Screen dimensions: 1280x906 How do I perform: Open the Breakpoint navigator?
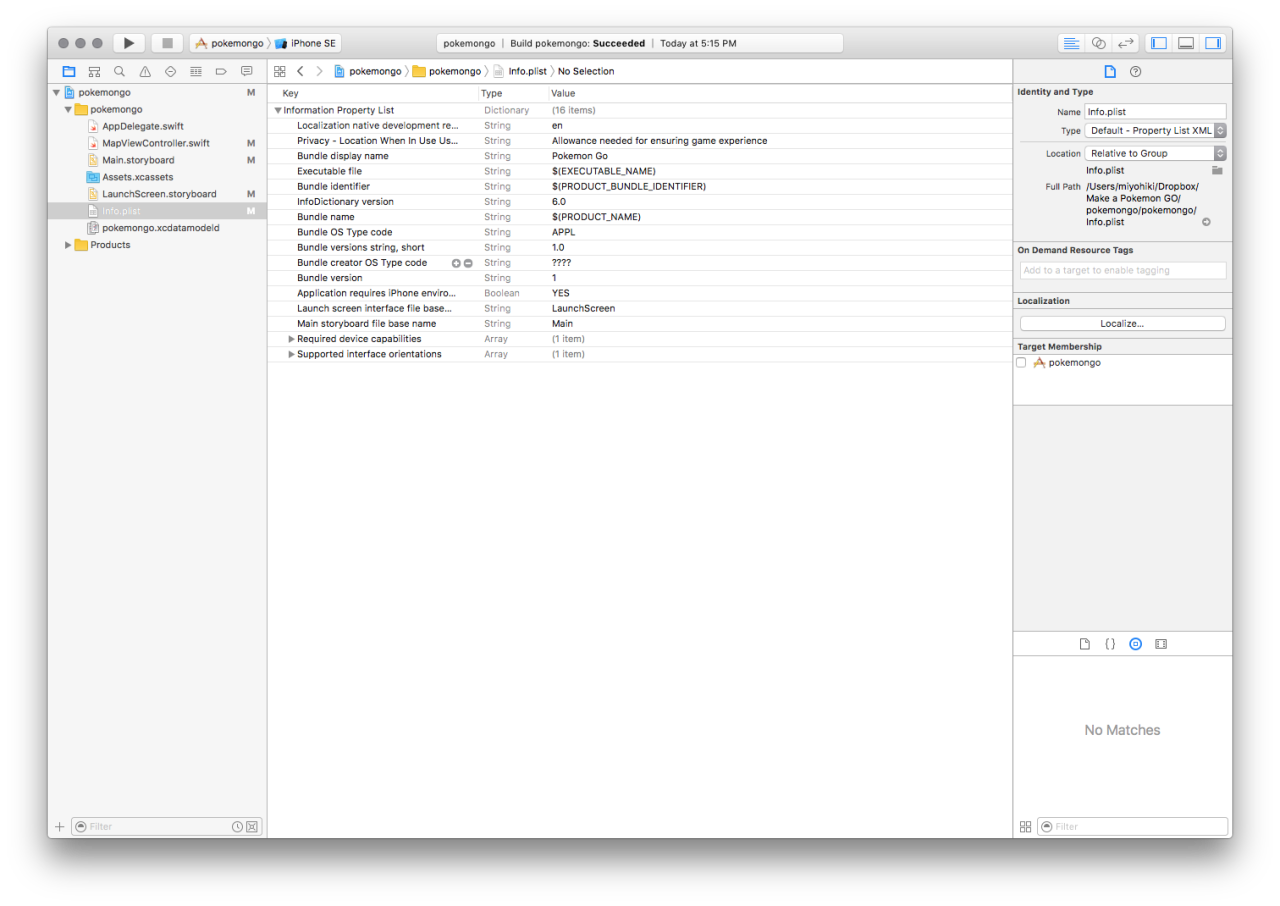221,71
